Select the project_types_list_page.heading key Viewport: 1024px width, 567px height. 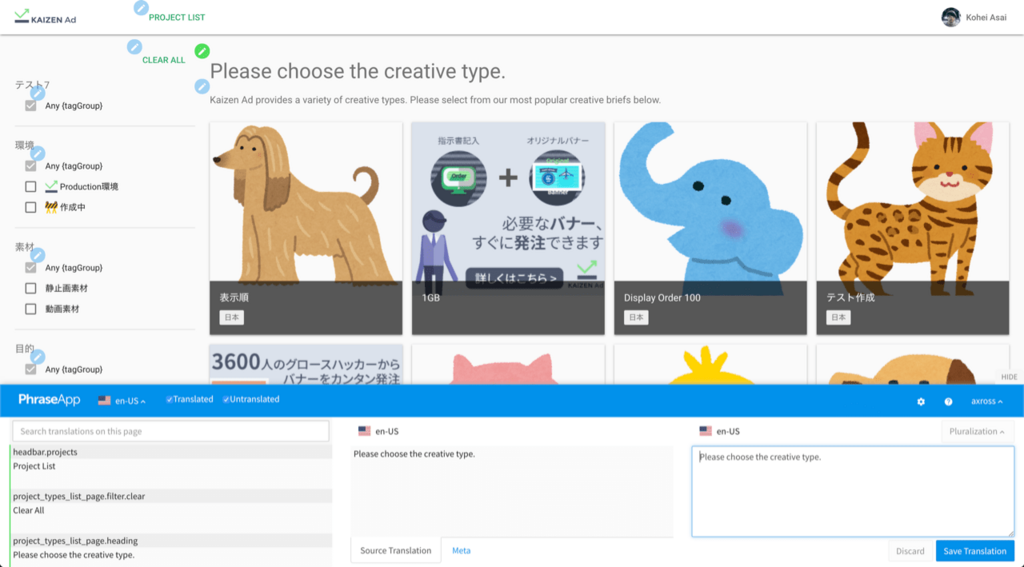point(172,541)
